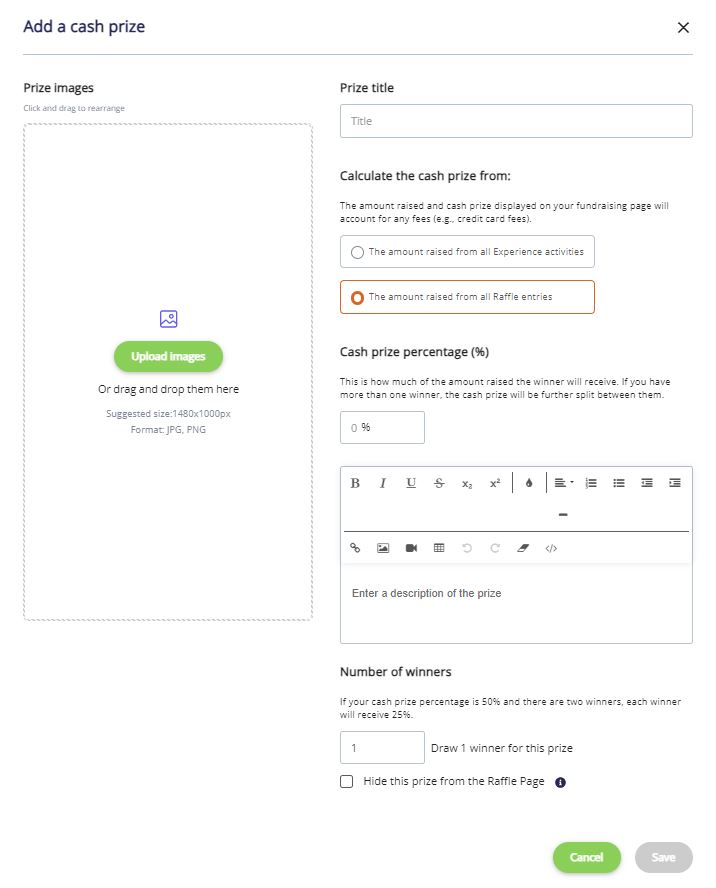The width and height of the screenshot is (716, 888).
Task: Show info tooltip next to Hide prize option
Action: point(560,782)
